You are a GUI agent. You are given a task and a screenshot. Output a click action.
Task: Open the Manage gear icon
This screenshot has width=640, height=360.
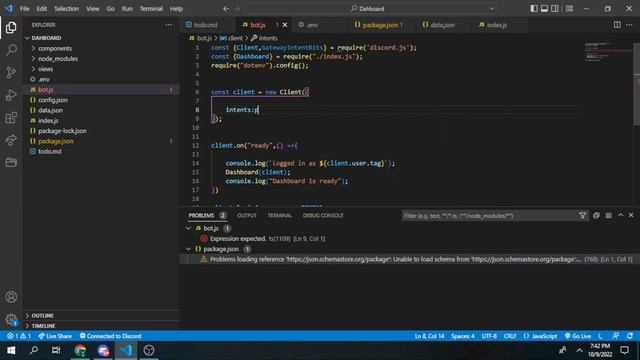point(11,319)
